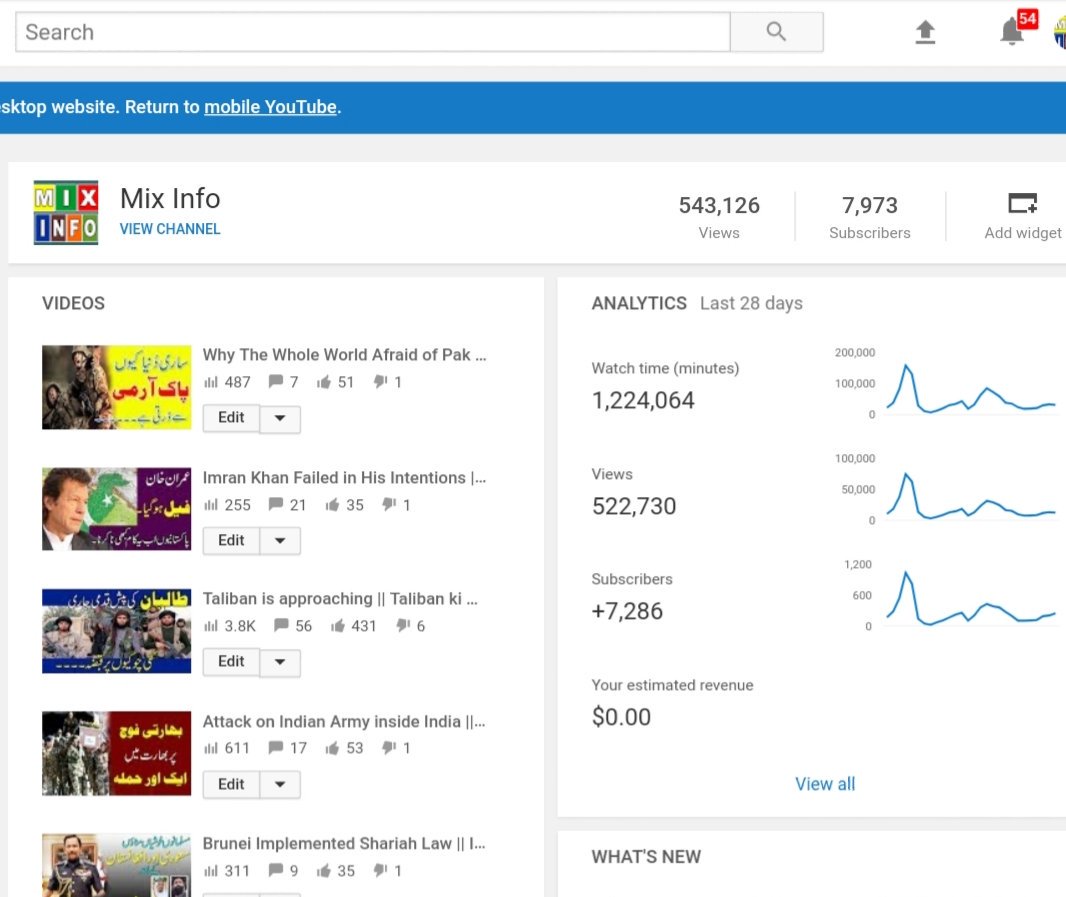Click the '1,224,064' watch time value
This screenshot has height=897, width=1066.
[643, 401]
